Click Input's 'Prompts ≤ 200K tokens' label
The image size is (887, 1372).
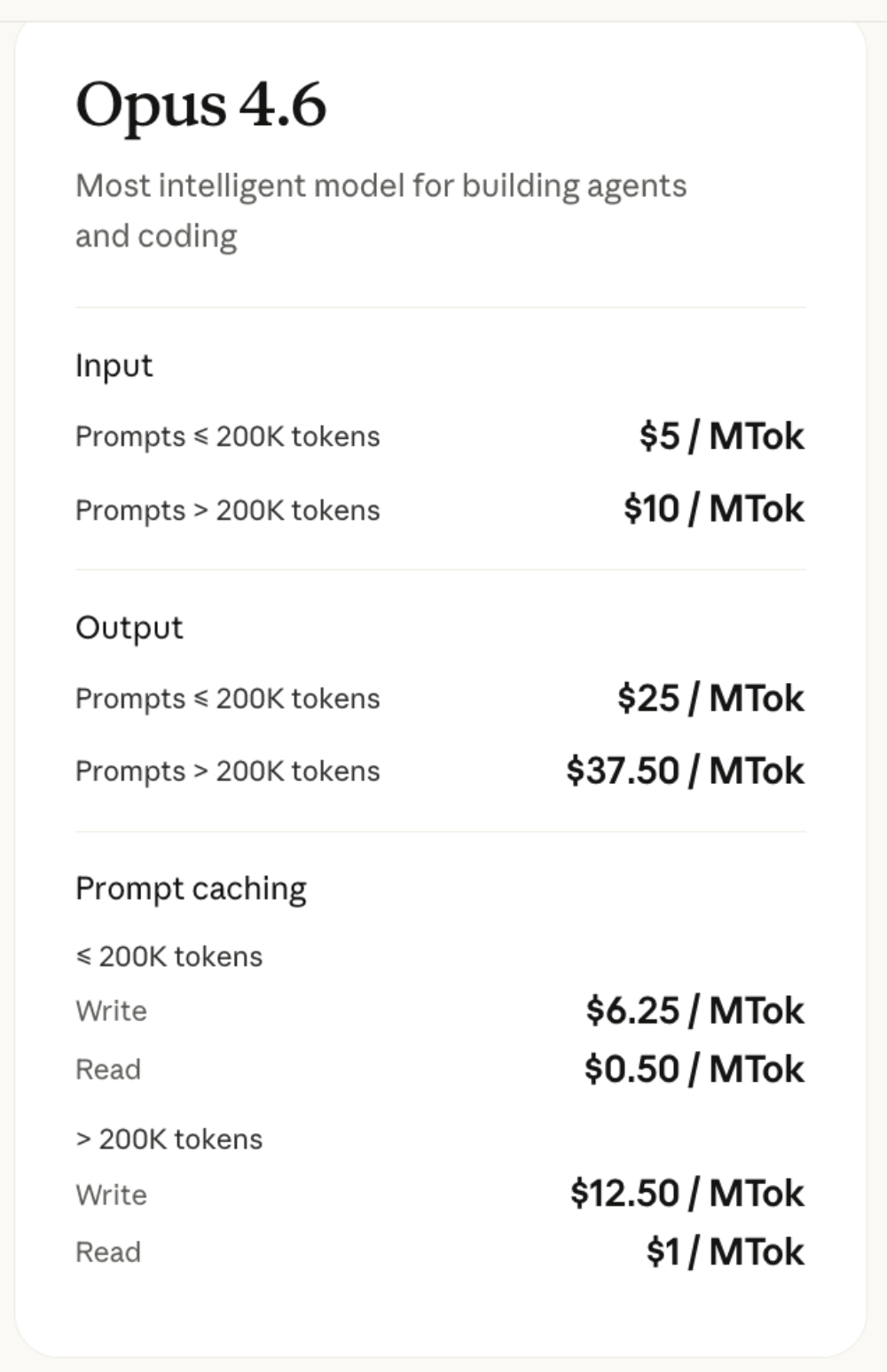[x=227, y=436]
